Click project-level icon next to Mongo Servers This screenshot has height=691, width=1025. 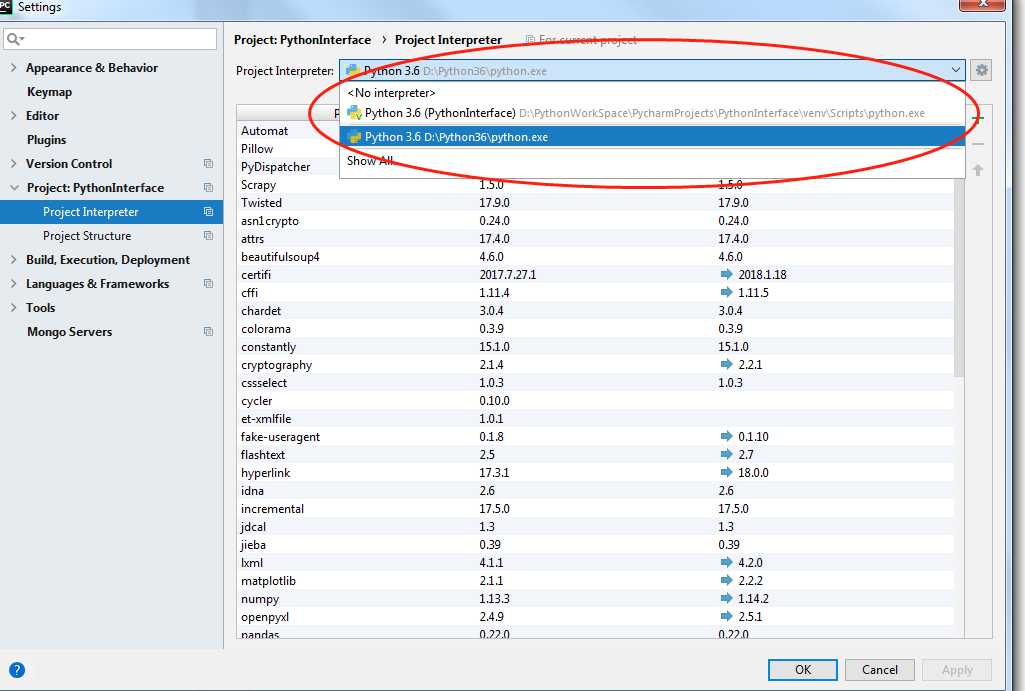point(208,331)
